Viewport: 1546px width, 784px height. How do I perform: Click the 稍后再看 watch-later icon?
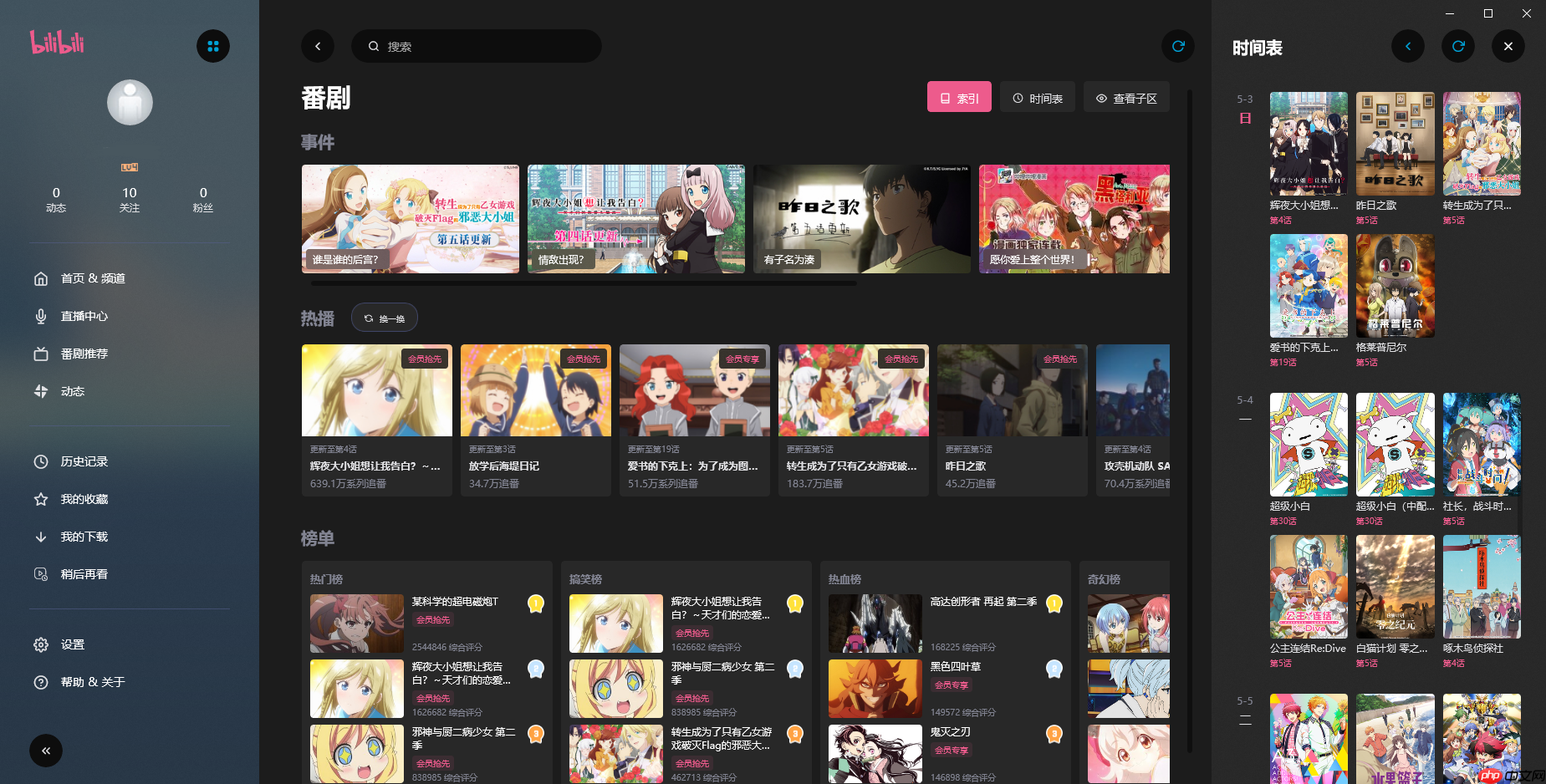[41, 574]
